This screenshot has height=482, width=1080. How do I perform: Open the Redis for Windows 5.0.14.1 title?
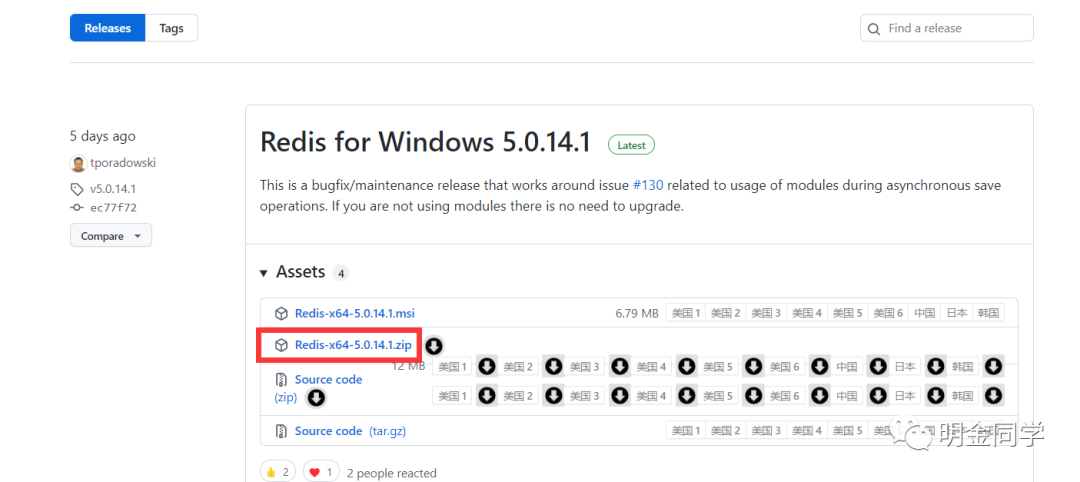pos(427,142)
